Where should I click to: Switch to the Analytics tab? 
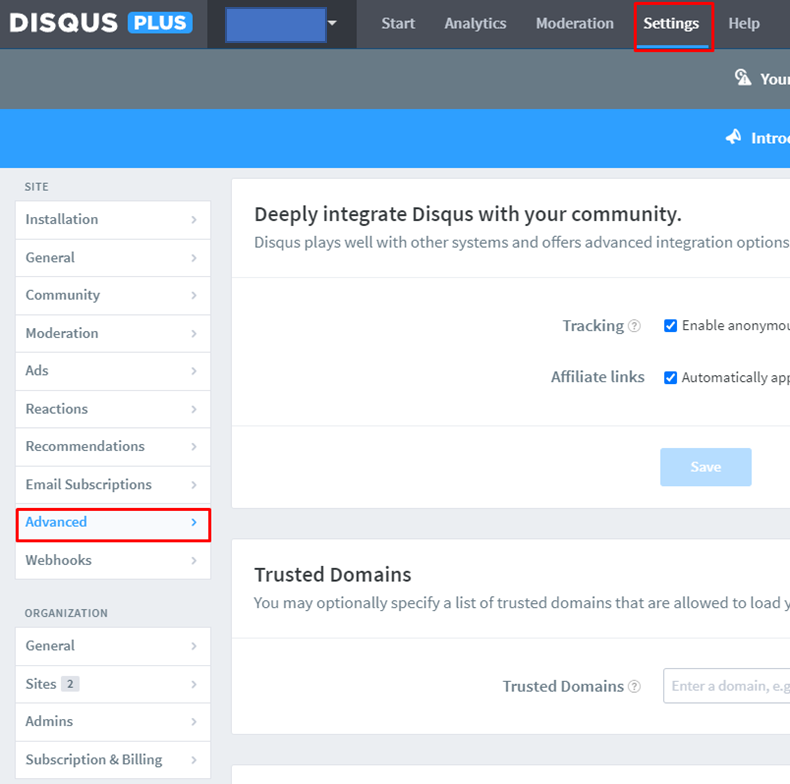475,23
